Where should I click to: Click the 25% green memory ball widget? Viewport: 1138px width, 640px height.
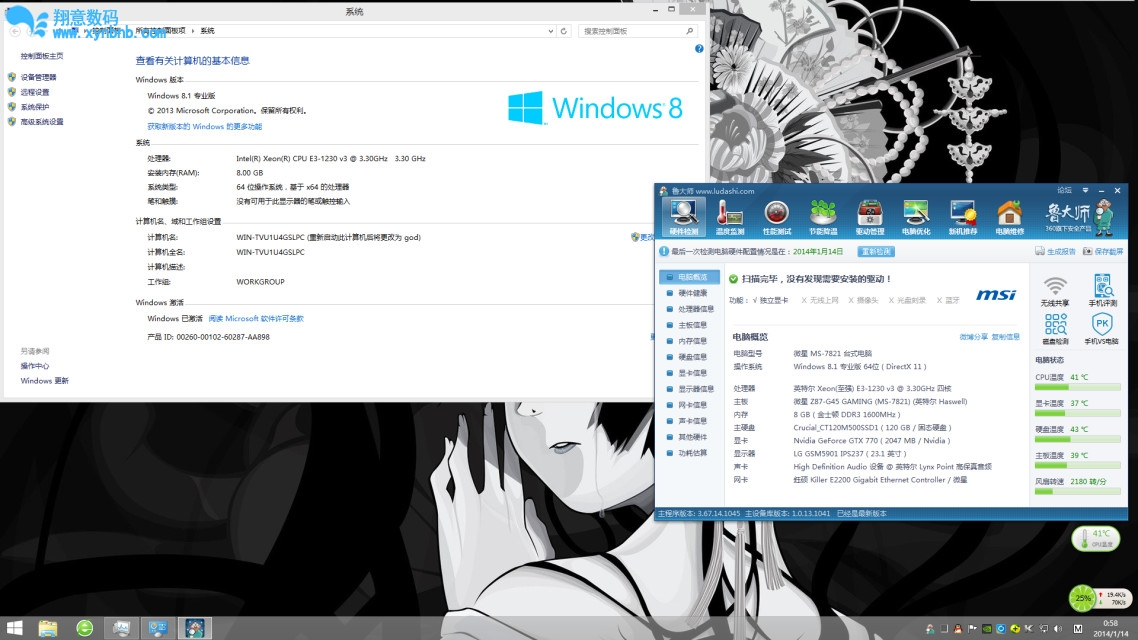(1083, 598)
